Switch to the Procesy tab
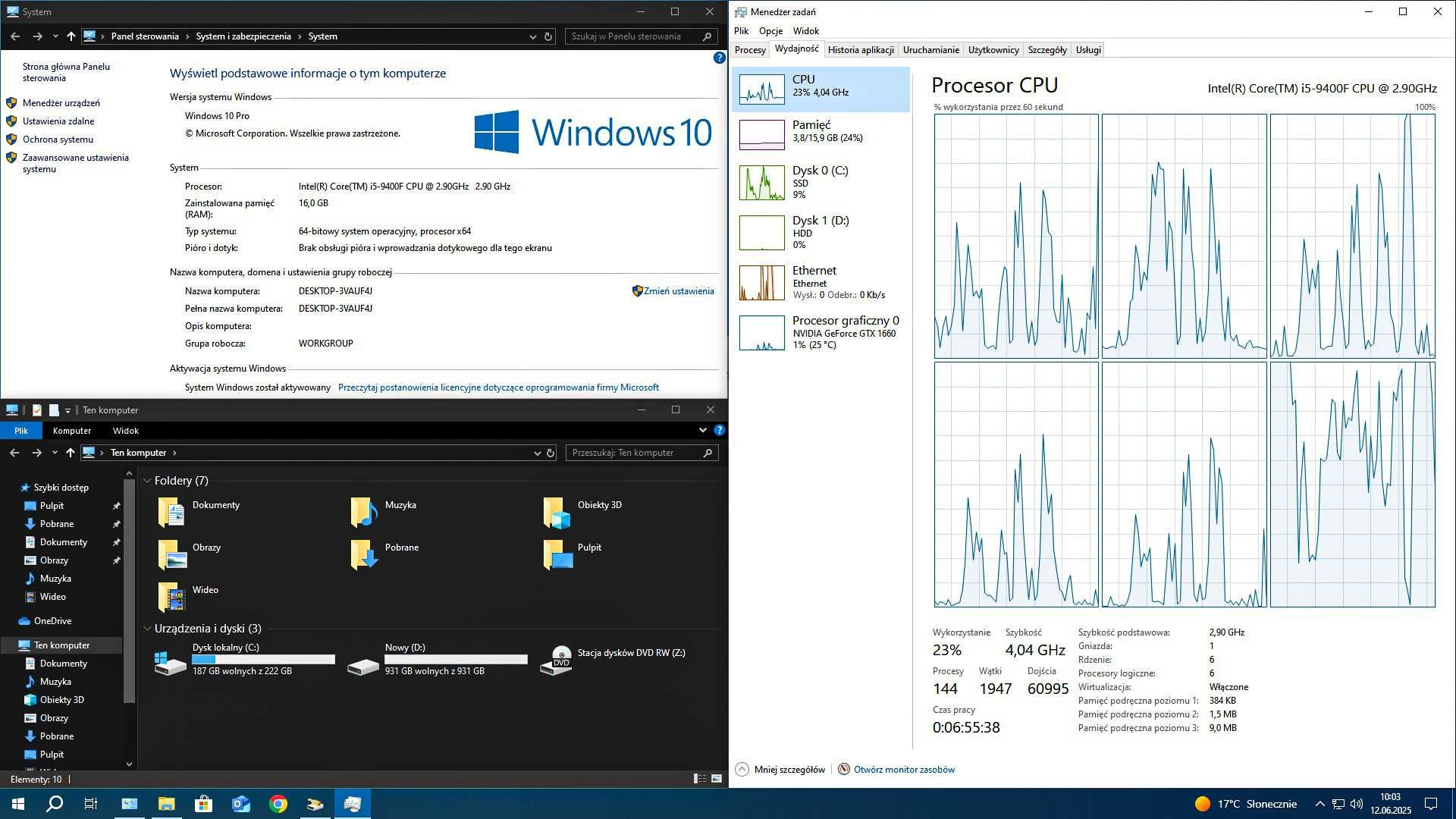 (750, 50)
